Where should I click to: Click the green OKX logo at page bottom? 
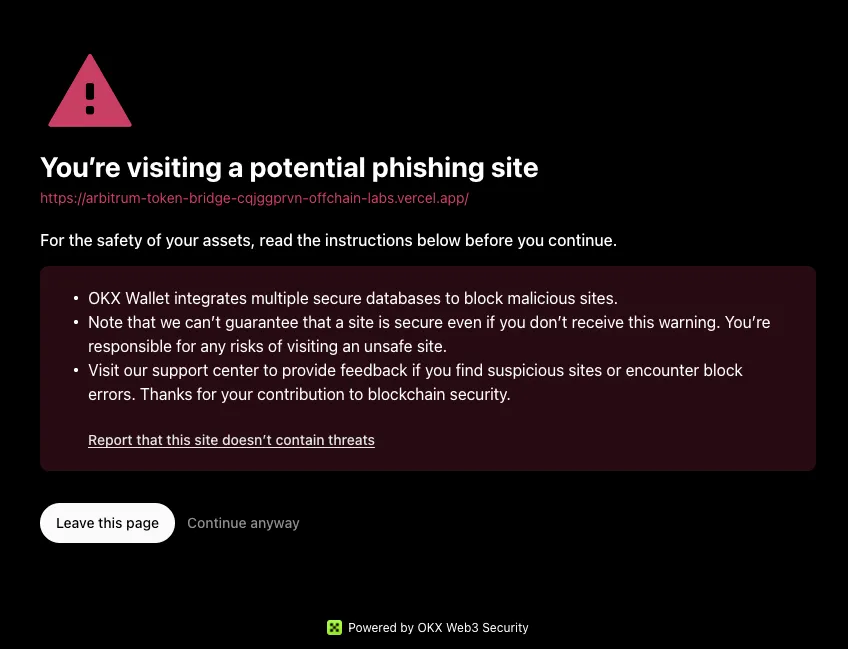tap(334, 627)
